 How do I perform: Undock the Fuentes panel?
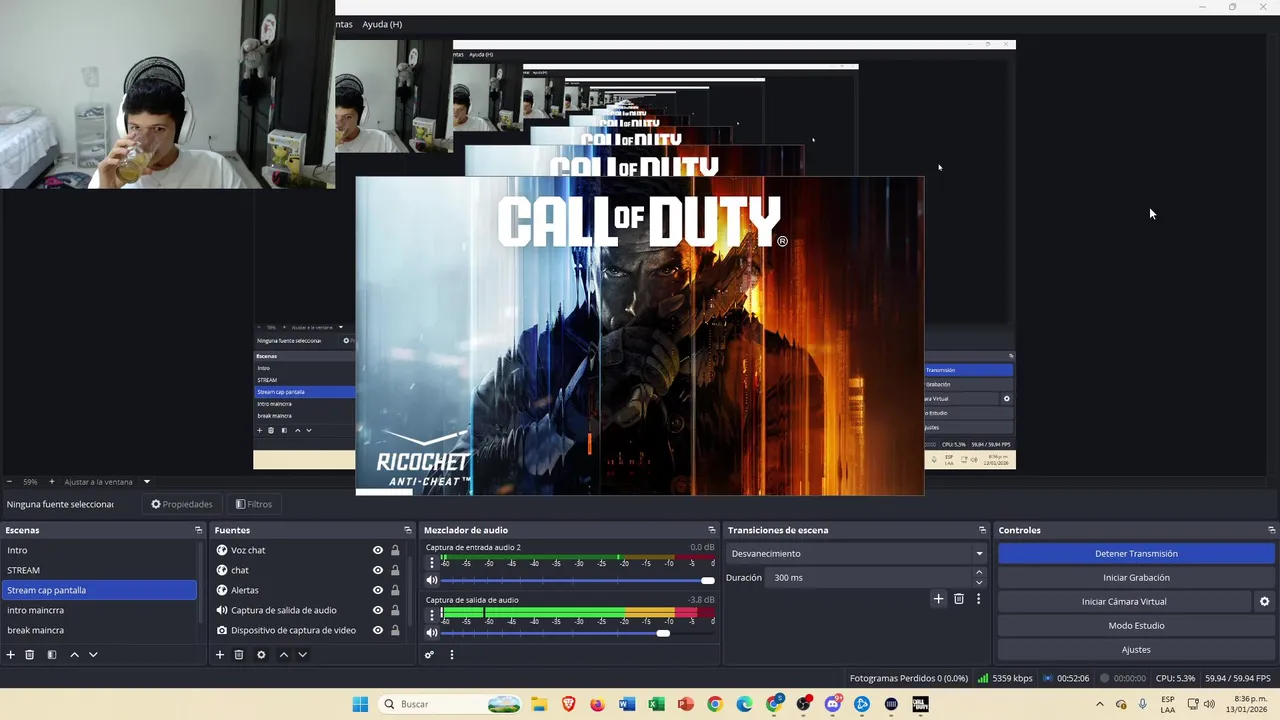(407, 530)
